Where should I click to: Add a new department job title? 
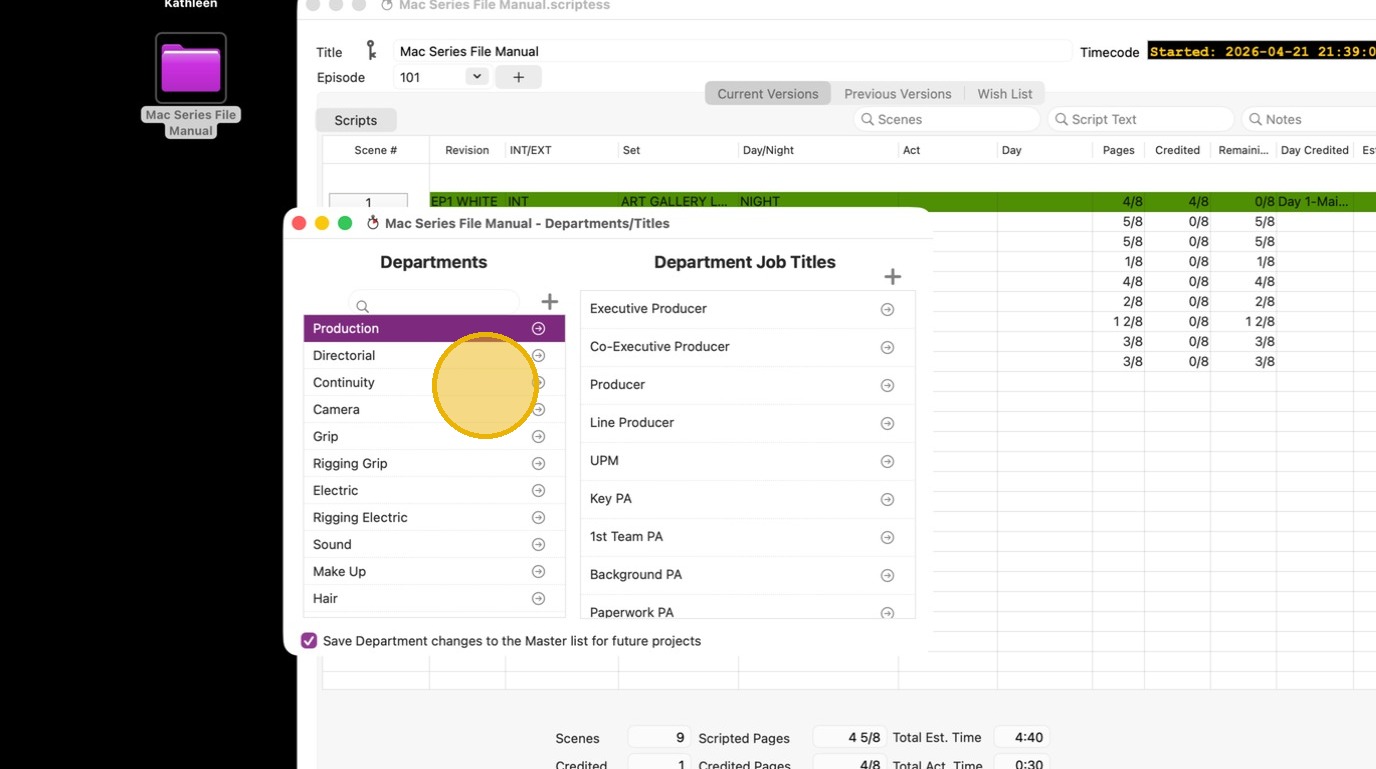click(x=893, y=277)
